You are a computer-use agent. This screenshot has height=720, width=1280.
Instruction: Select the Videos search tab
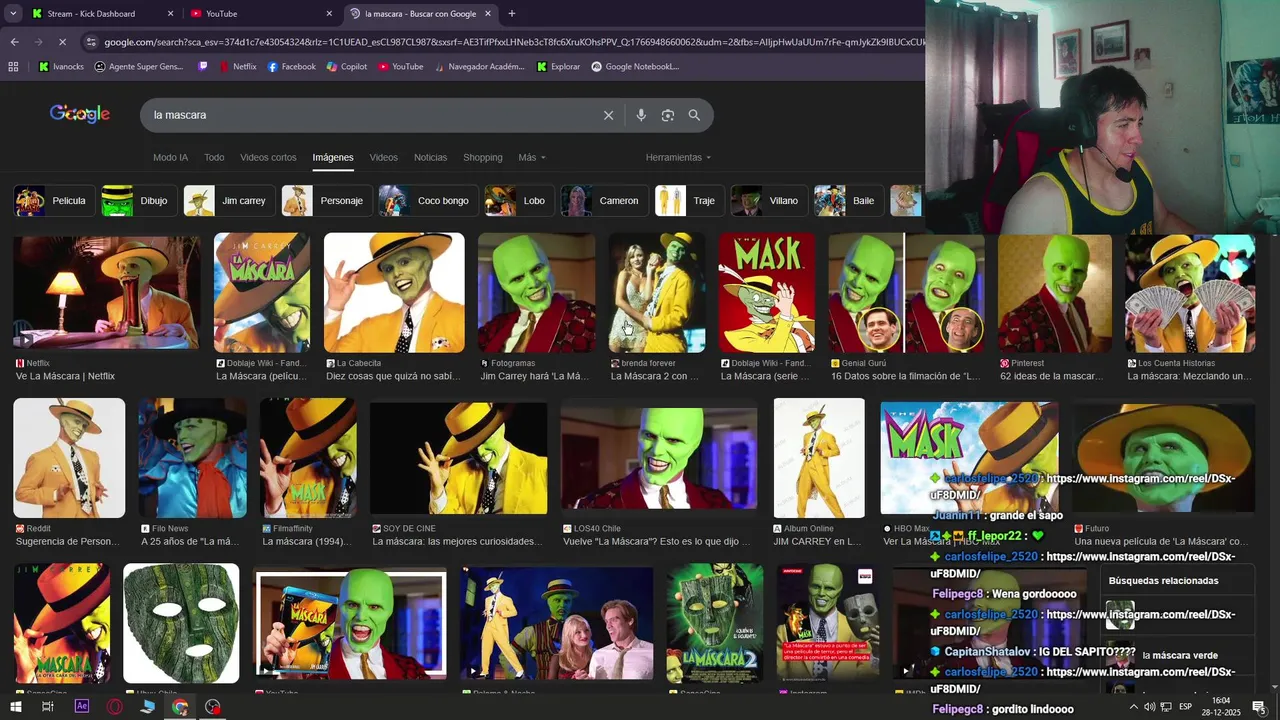pos(383,157)
